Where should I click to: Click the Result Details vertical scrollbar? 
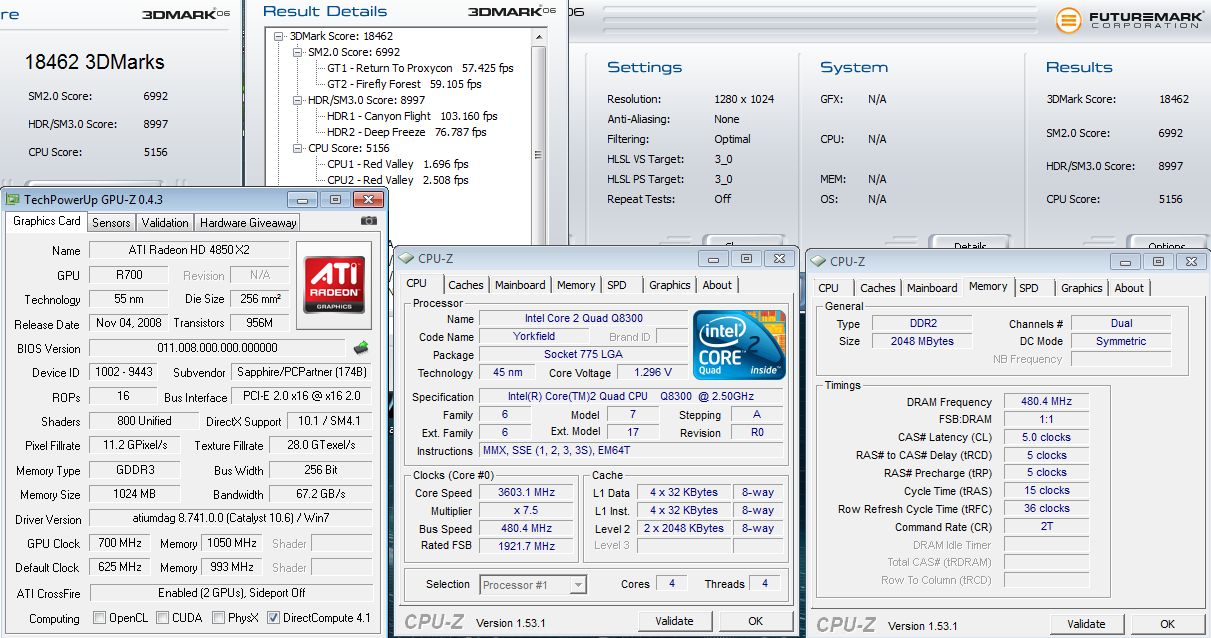pyautogui.click(x=539, y=135)
